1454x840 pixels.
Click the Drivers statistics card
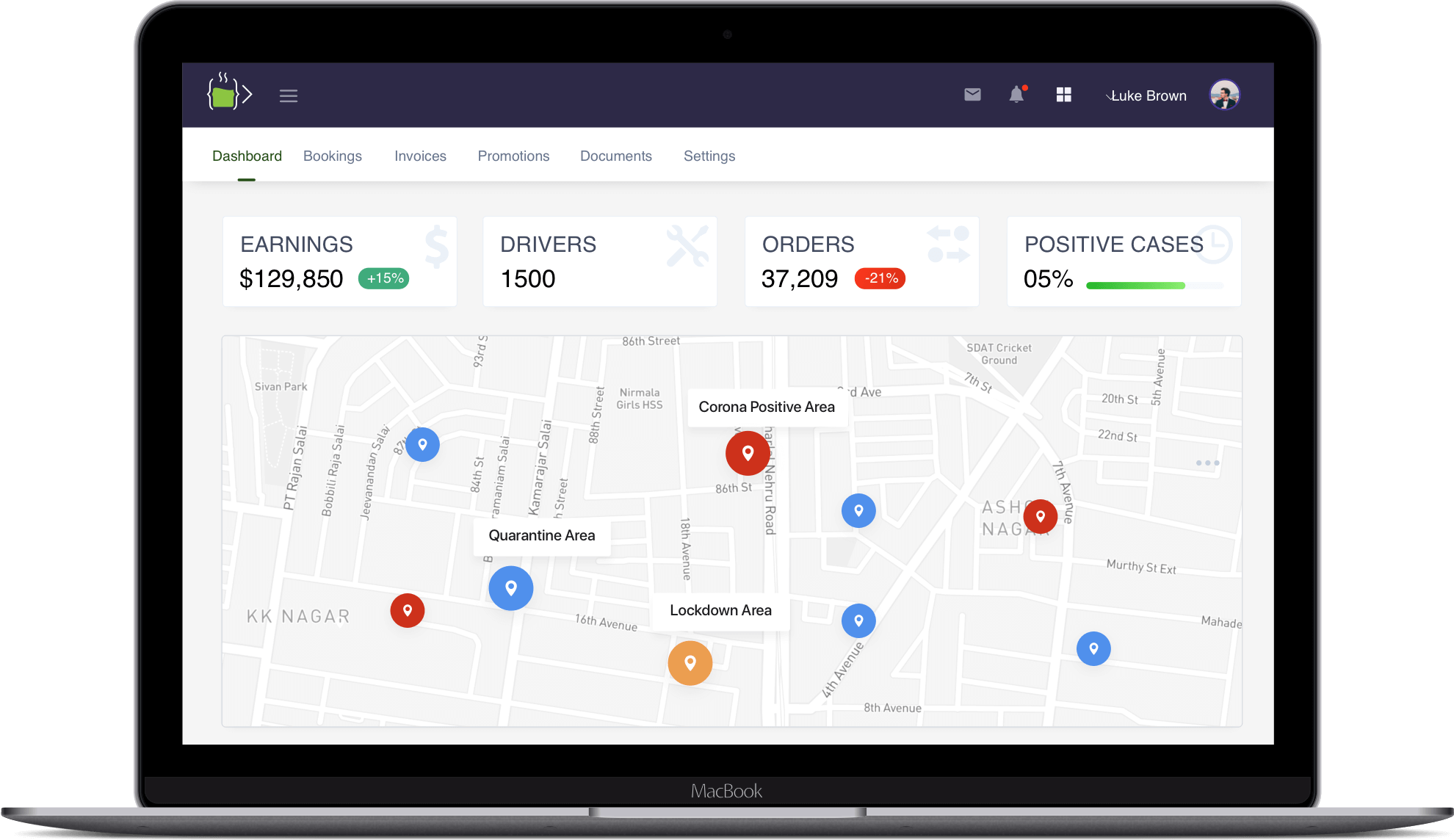(x=599, y=261)
